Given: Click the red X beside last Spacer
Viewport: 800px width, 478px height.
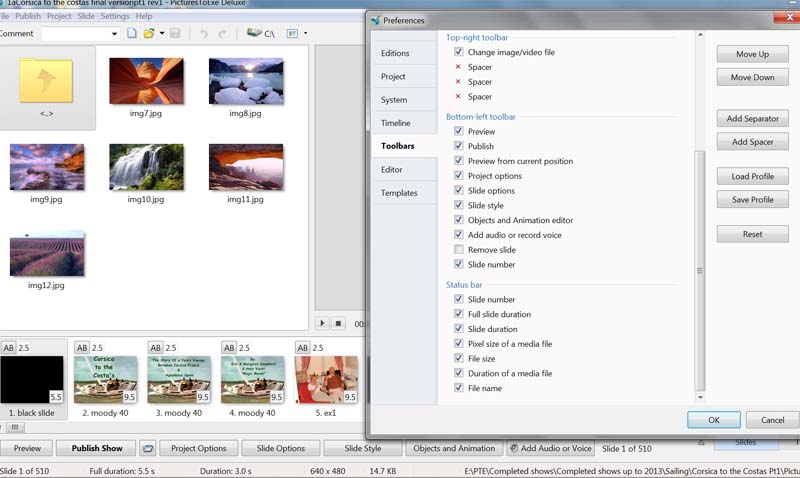Looking at the screenshot, I should pos(458,96).
